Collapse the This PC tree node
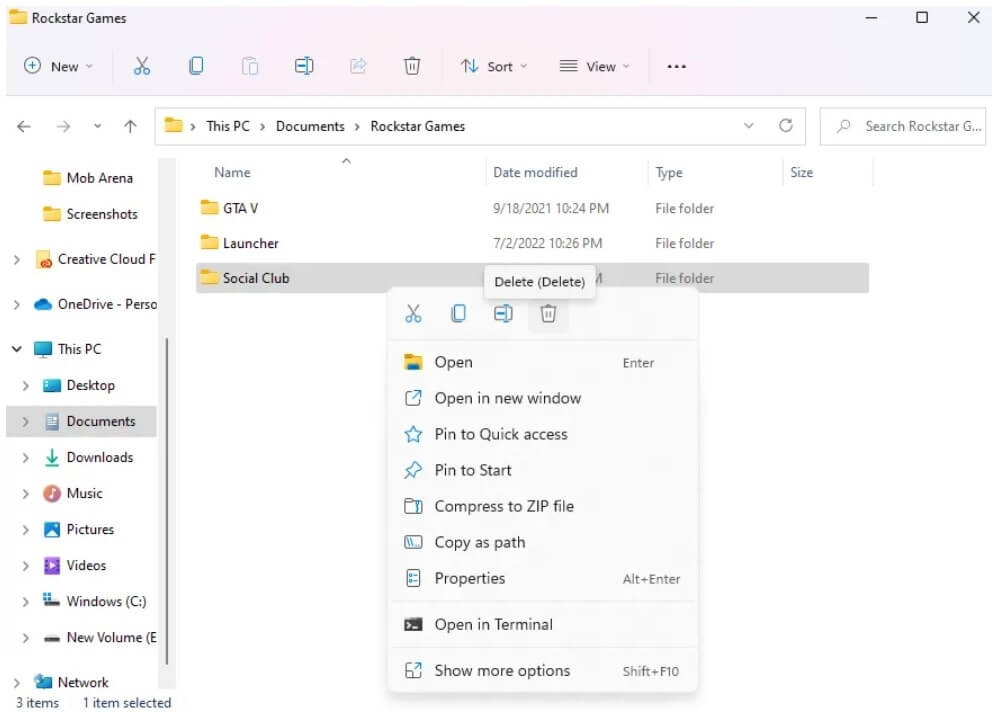The width and height of the screenshot is (994, 712). pyautogui.click(x=17, y=349)
